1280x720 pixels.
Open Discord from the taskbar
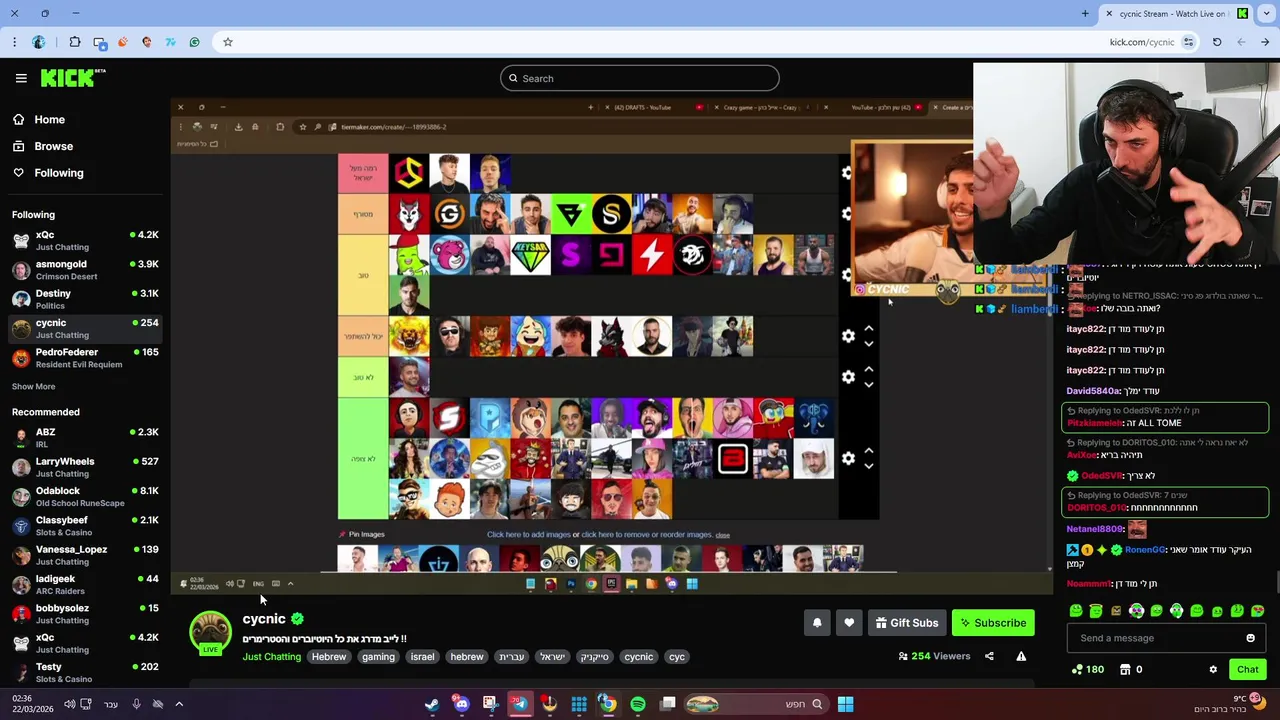coord(461,704)
